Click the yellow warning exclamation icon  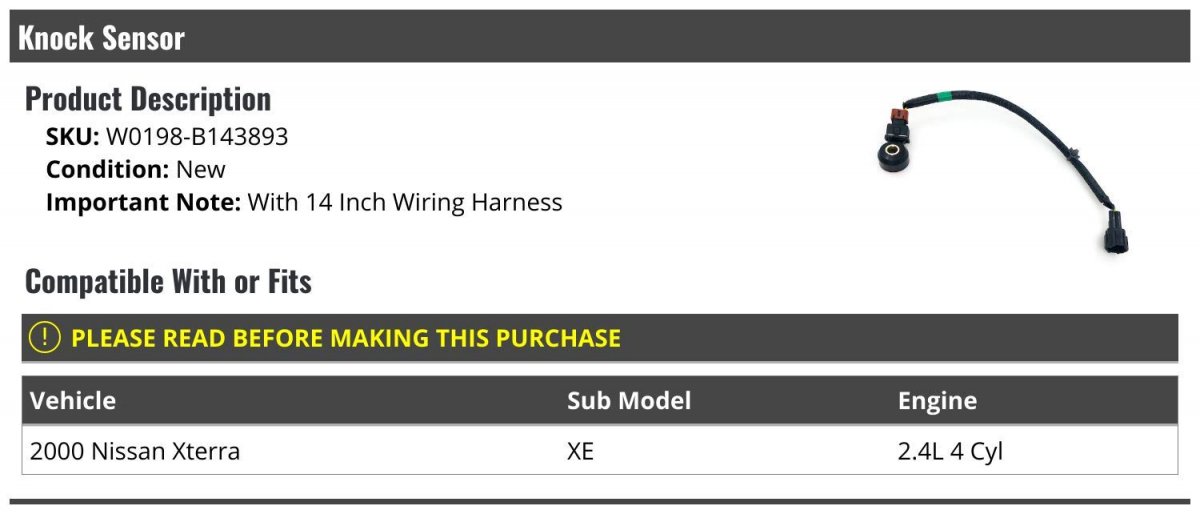pos(46,338)
